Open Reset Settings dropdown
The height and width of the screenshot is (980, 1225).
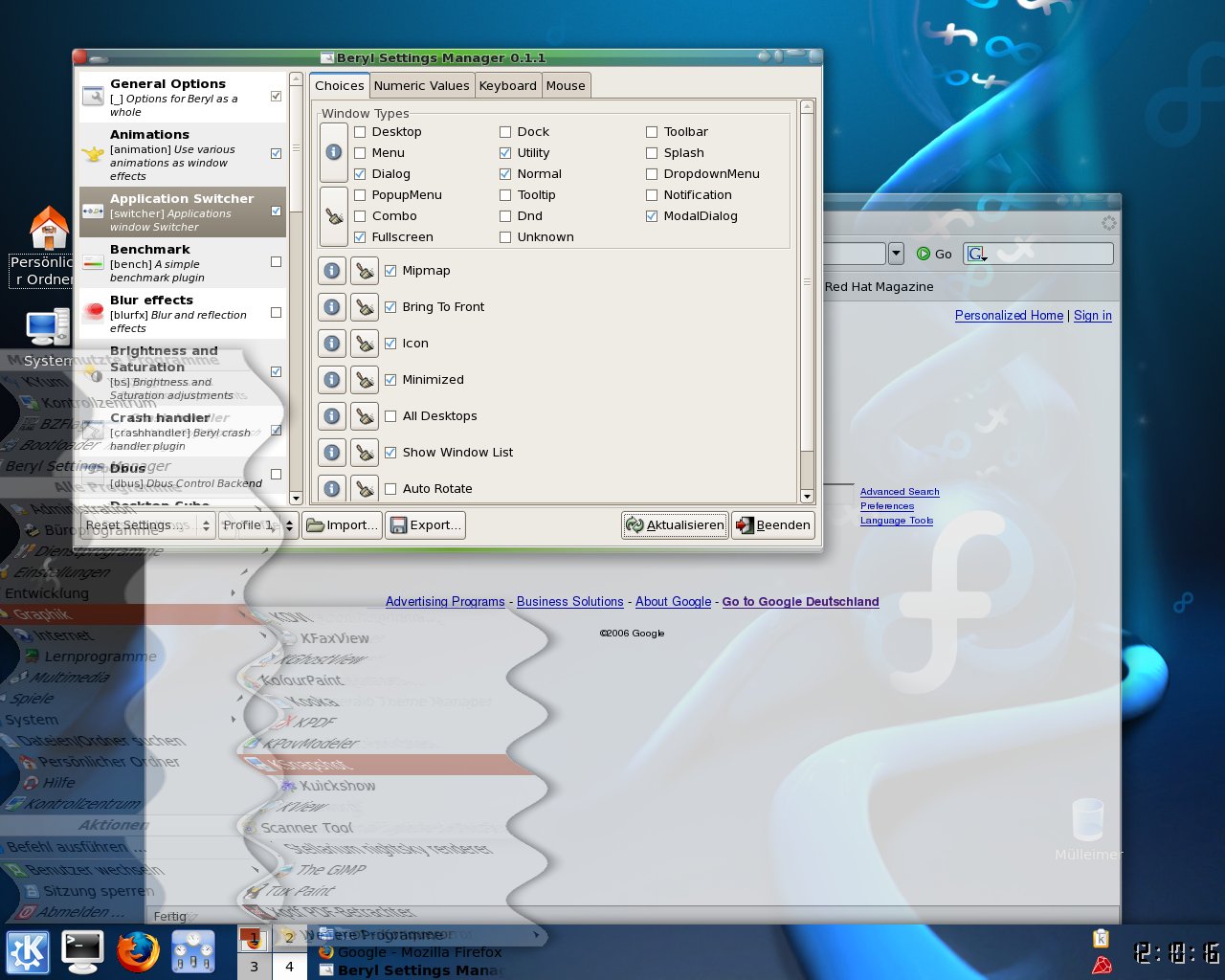(148, 525)
